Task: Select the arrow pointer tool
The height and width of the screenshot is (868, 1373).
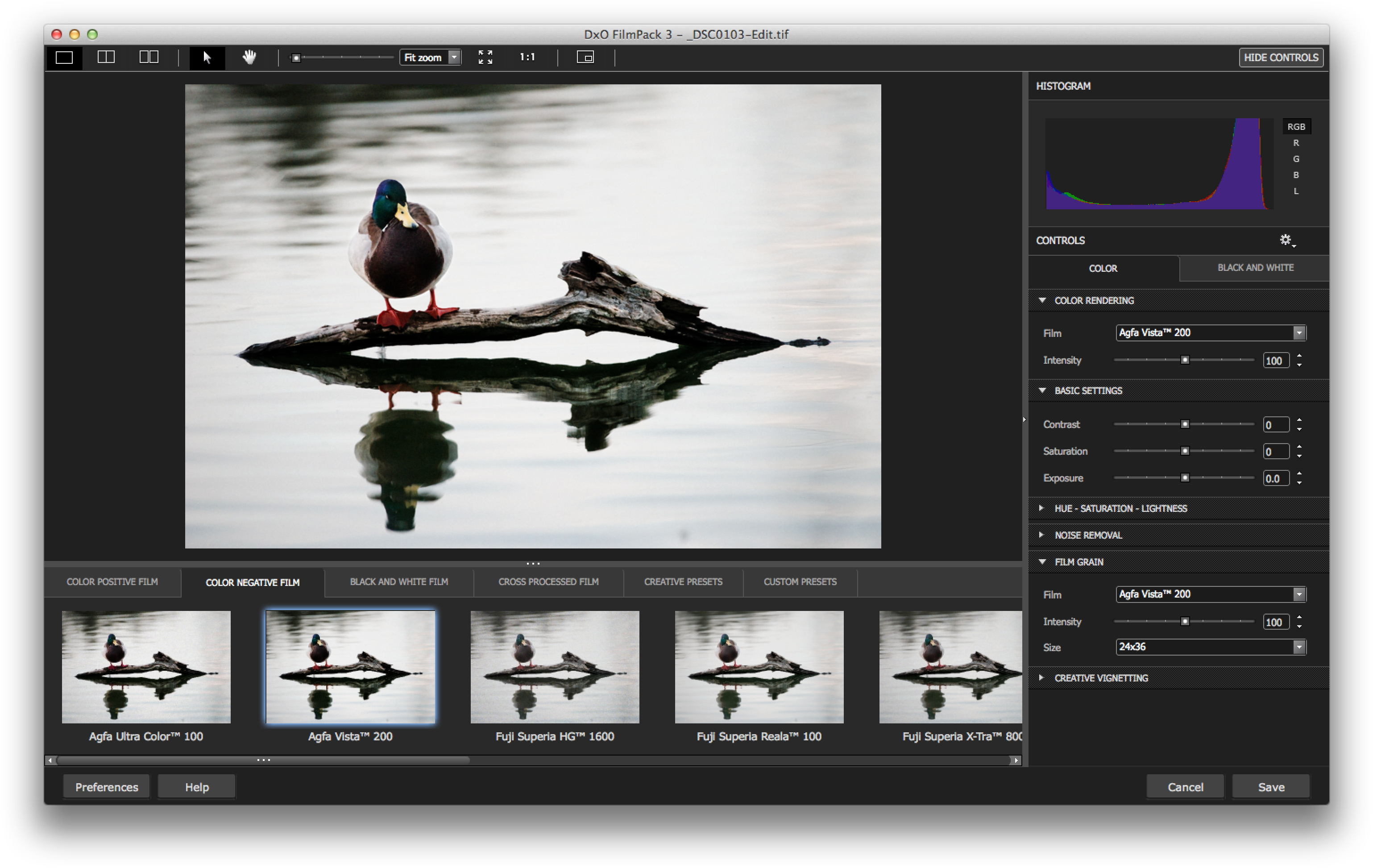Action: tap(207, 57)
